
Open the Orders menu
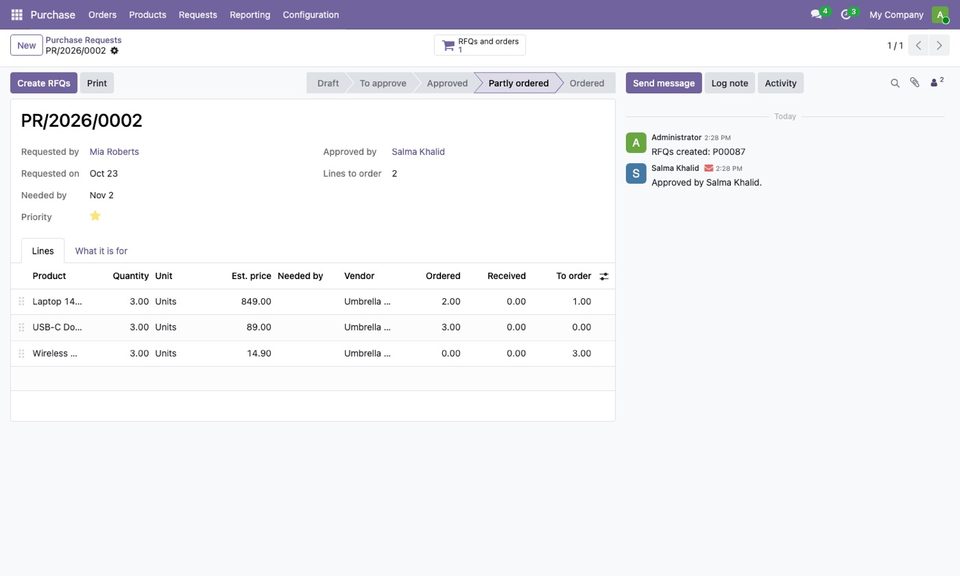click(102, 15)
